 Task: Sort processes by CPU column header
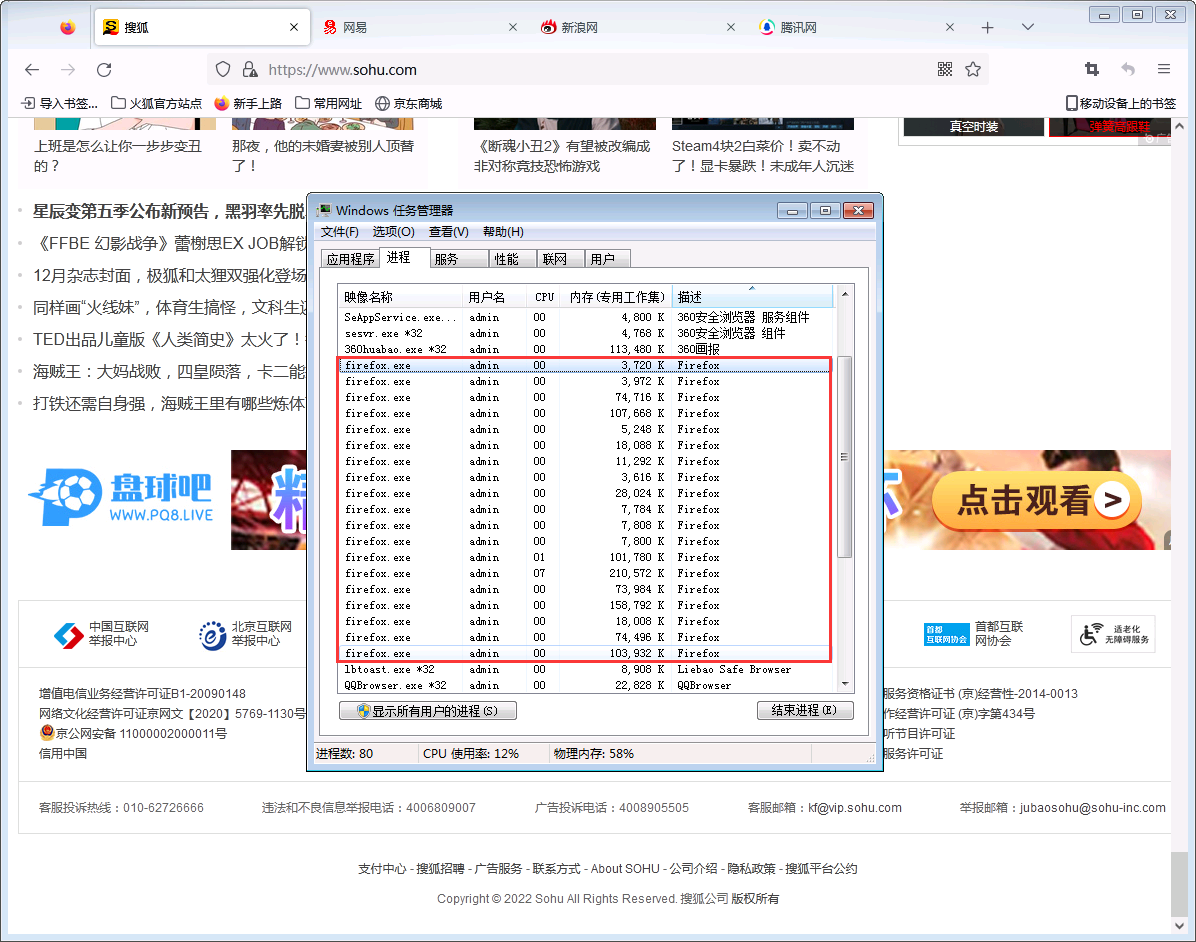[x=544, y=297]
